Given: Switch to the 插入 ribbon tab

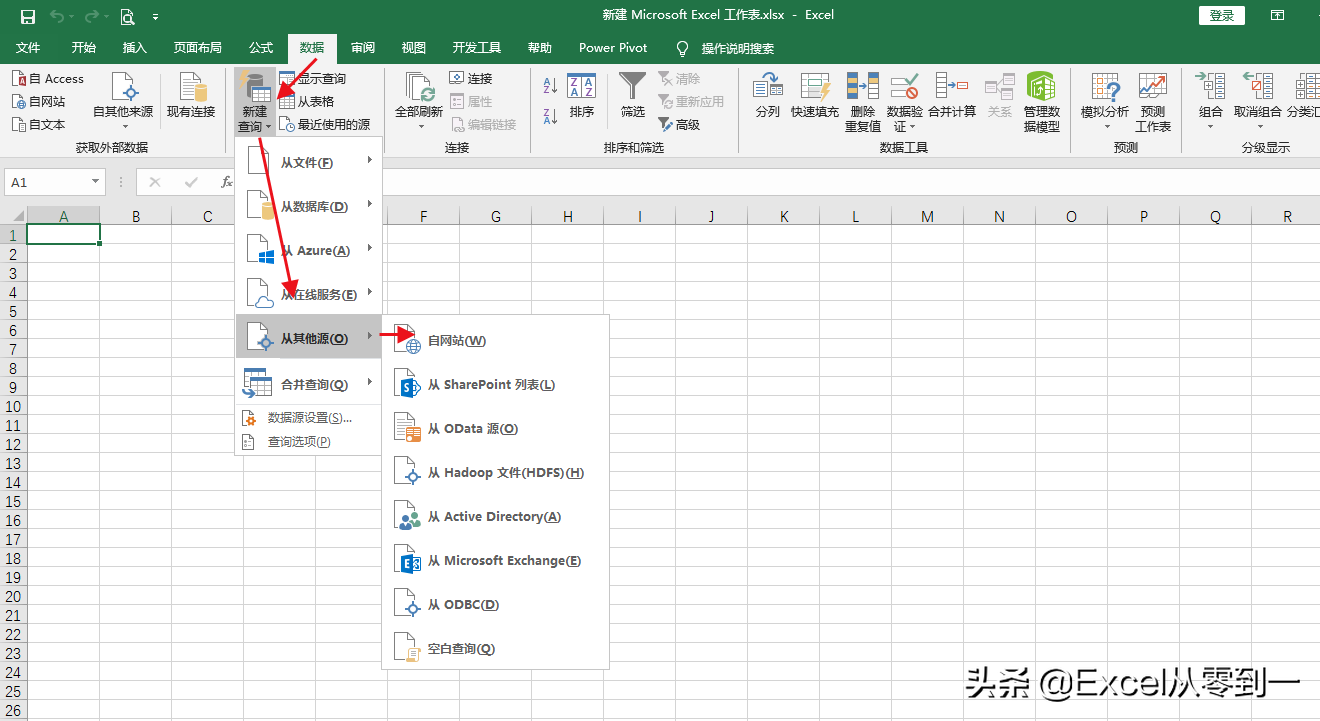Looking at the screenshot, I should (134, 48).
